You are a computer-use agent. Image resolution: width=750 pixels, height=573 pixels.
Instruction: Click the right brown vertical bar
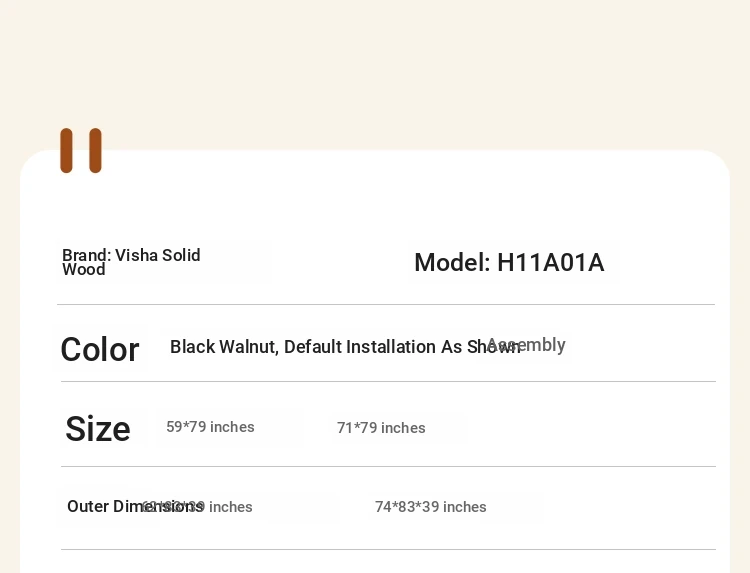tap(95, 150)
